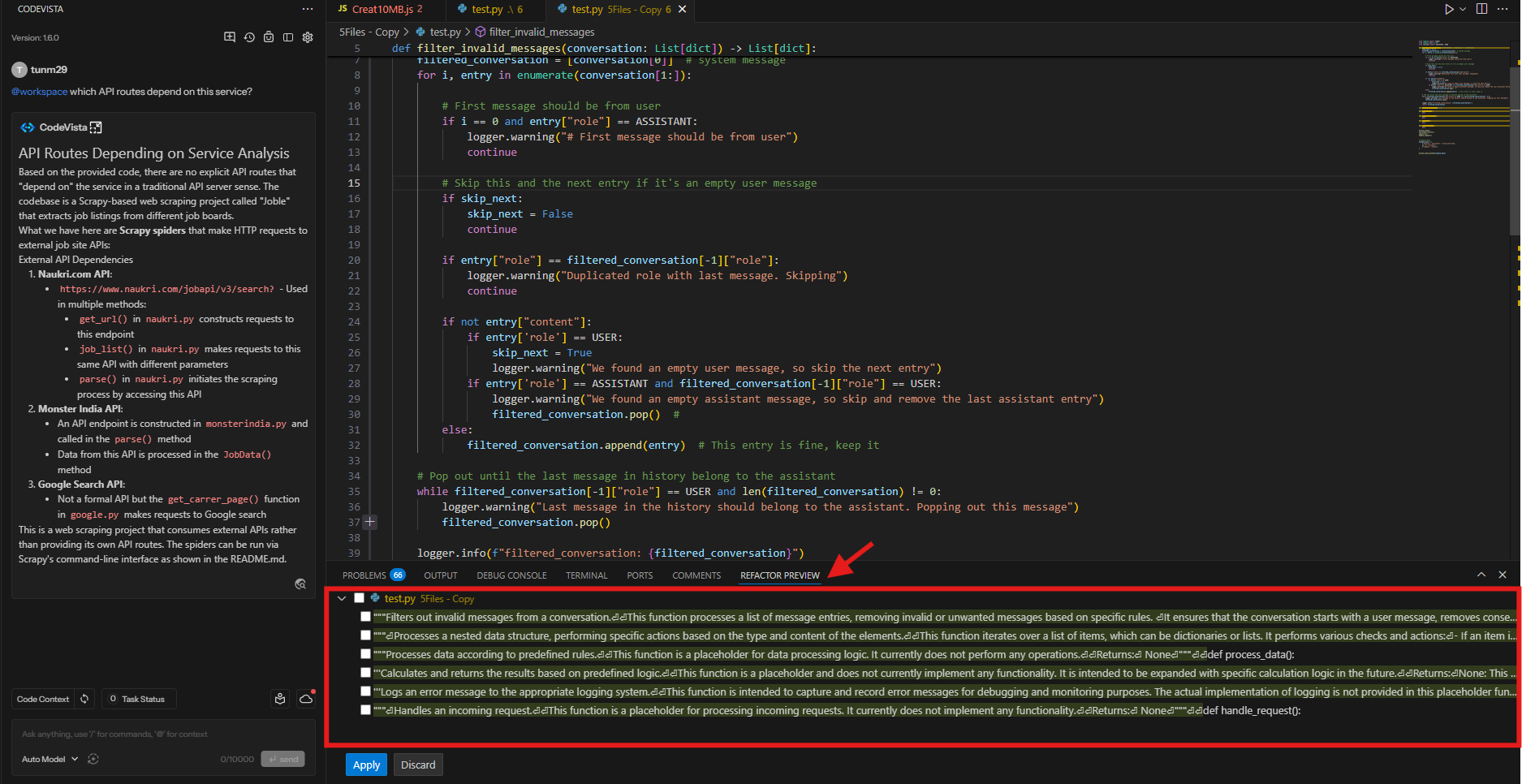Collapse the test.py refactor tree

click(342, 598)
